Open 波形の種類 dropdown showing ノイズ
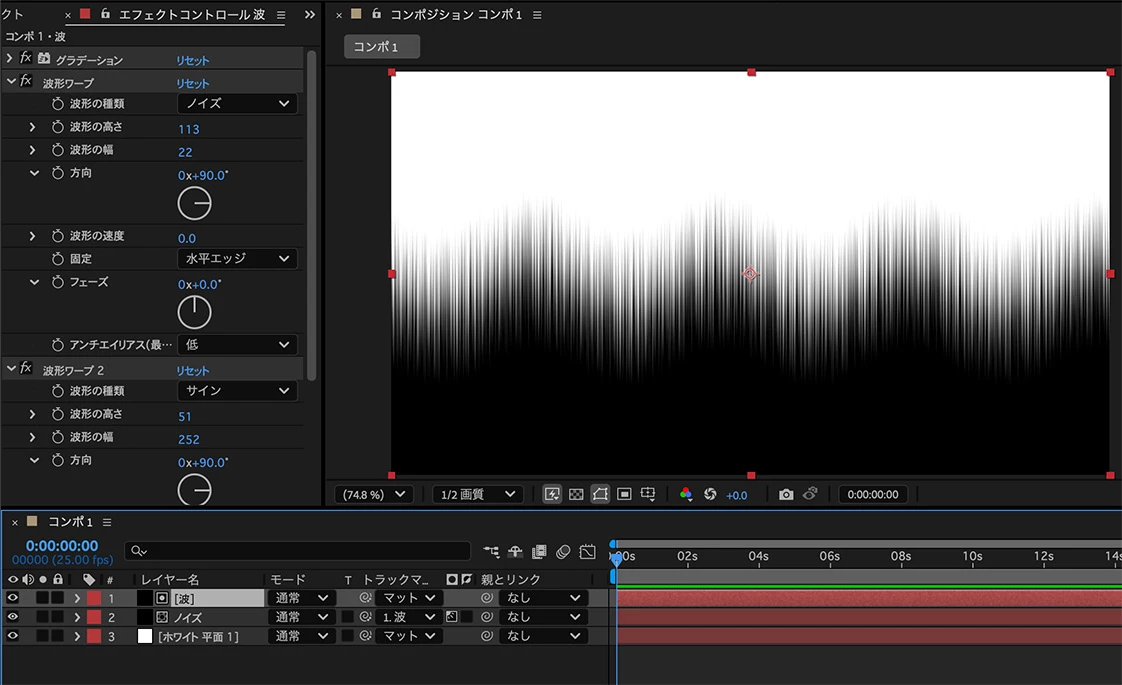 (x=237, y=104)
